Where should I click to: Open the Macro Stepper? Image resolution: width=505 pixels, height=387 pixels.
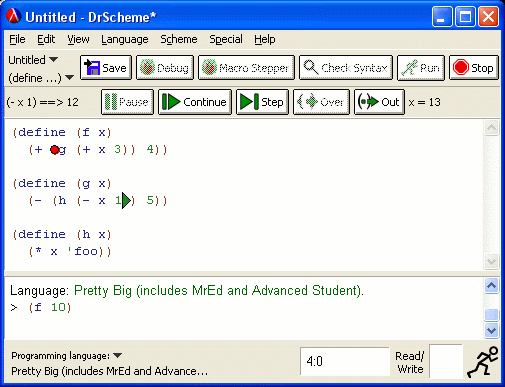click(246, 68)
